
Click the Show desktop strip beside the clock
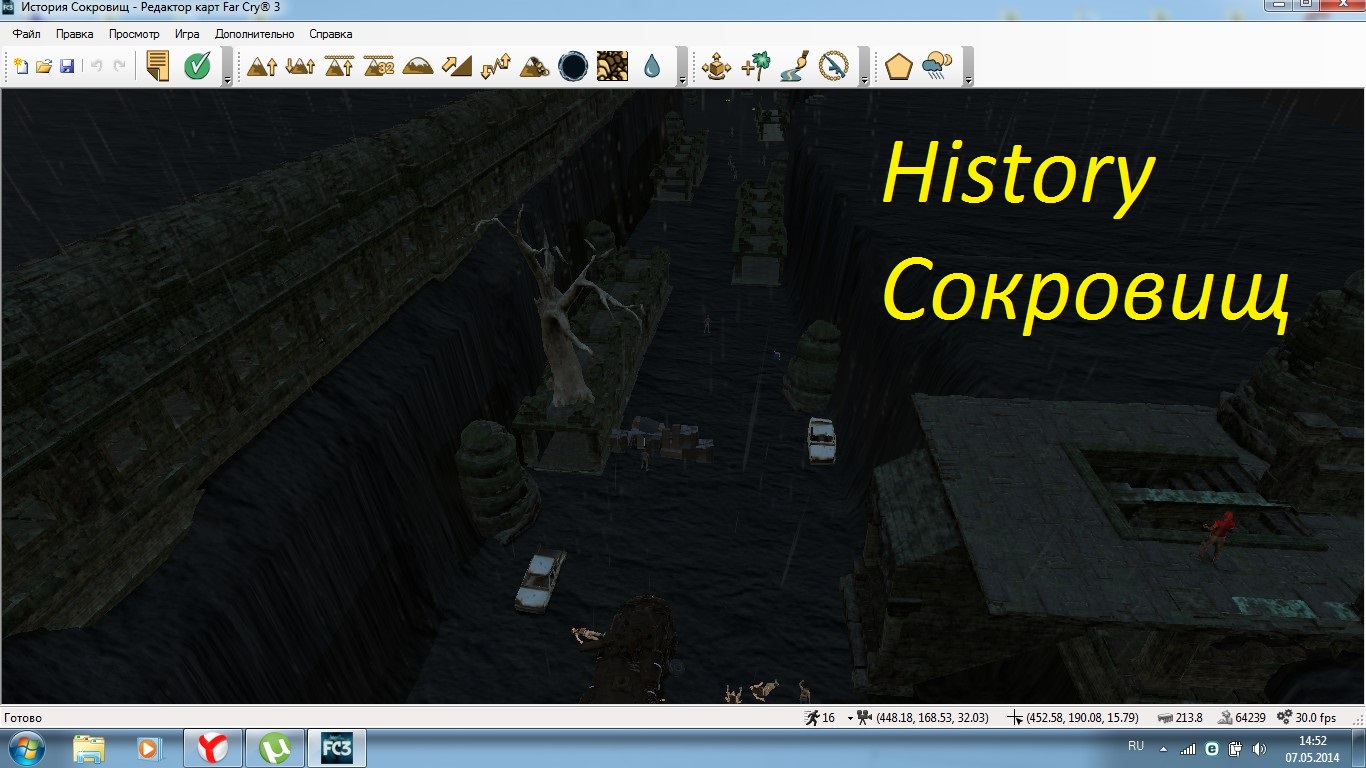point(1359,748)
